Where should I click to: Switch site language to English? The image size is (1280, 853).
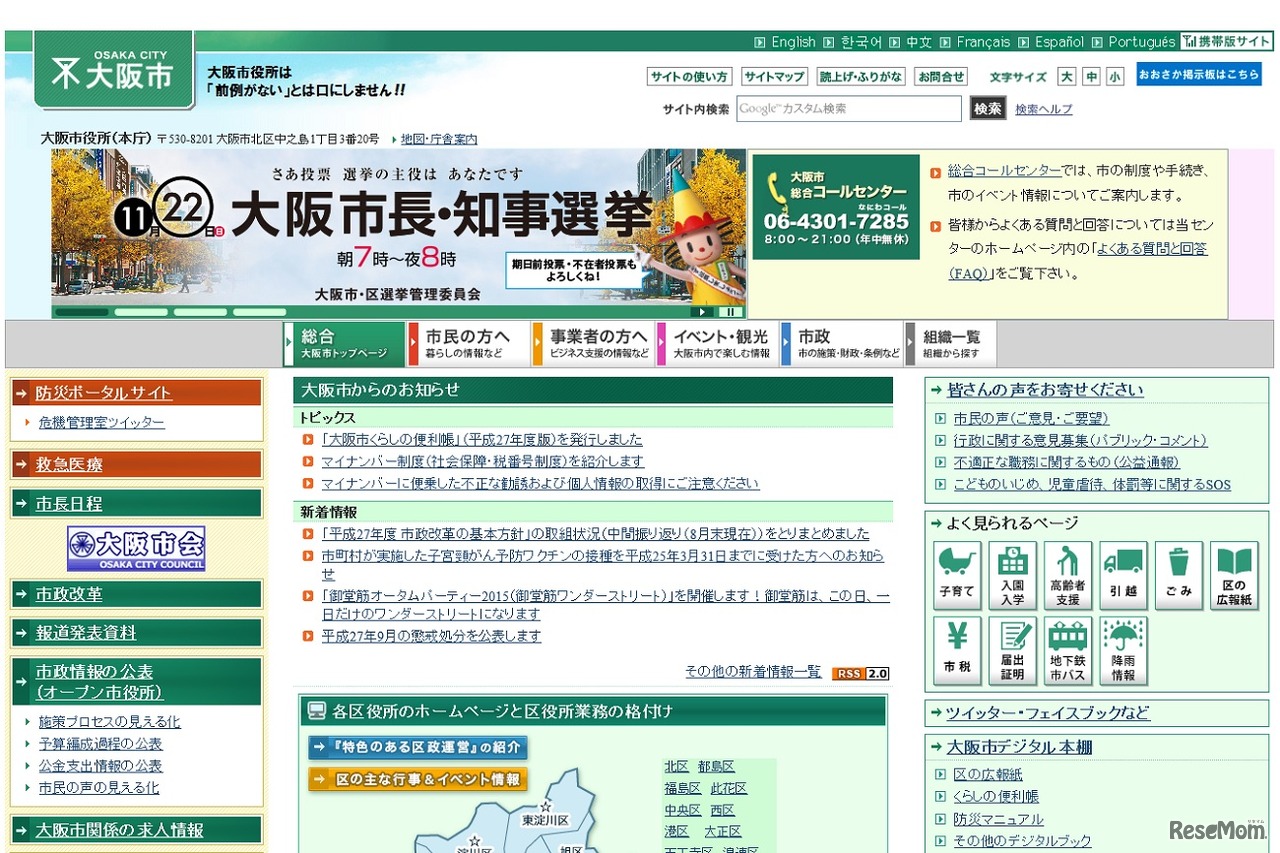(792, 42)
